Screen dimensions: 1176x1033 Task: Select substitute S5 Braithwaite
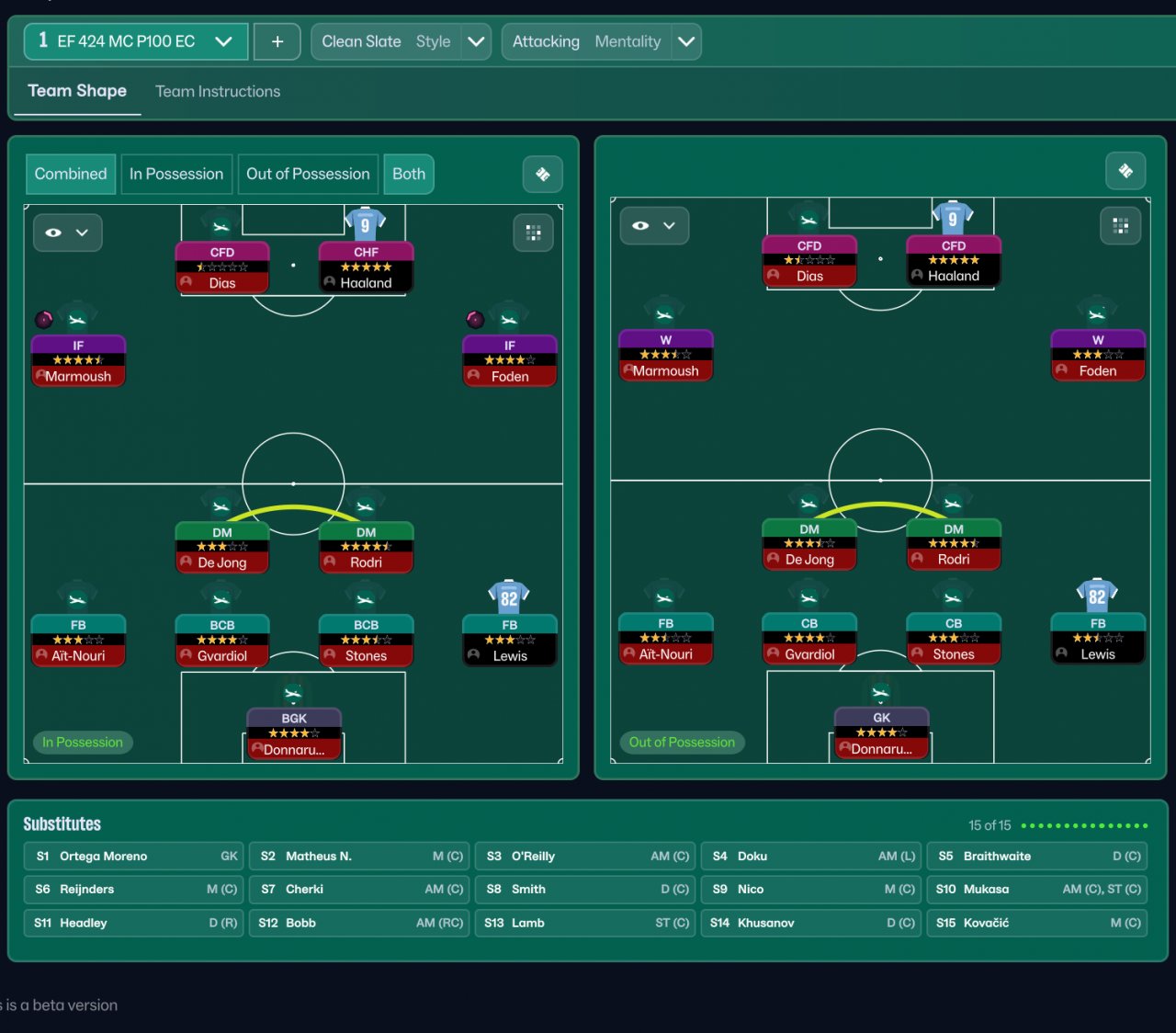pos(1037,857)
